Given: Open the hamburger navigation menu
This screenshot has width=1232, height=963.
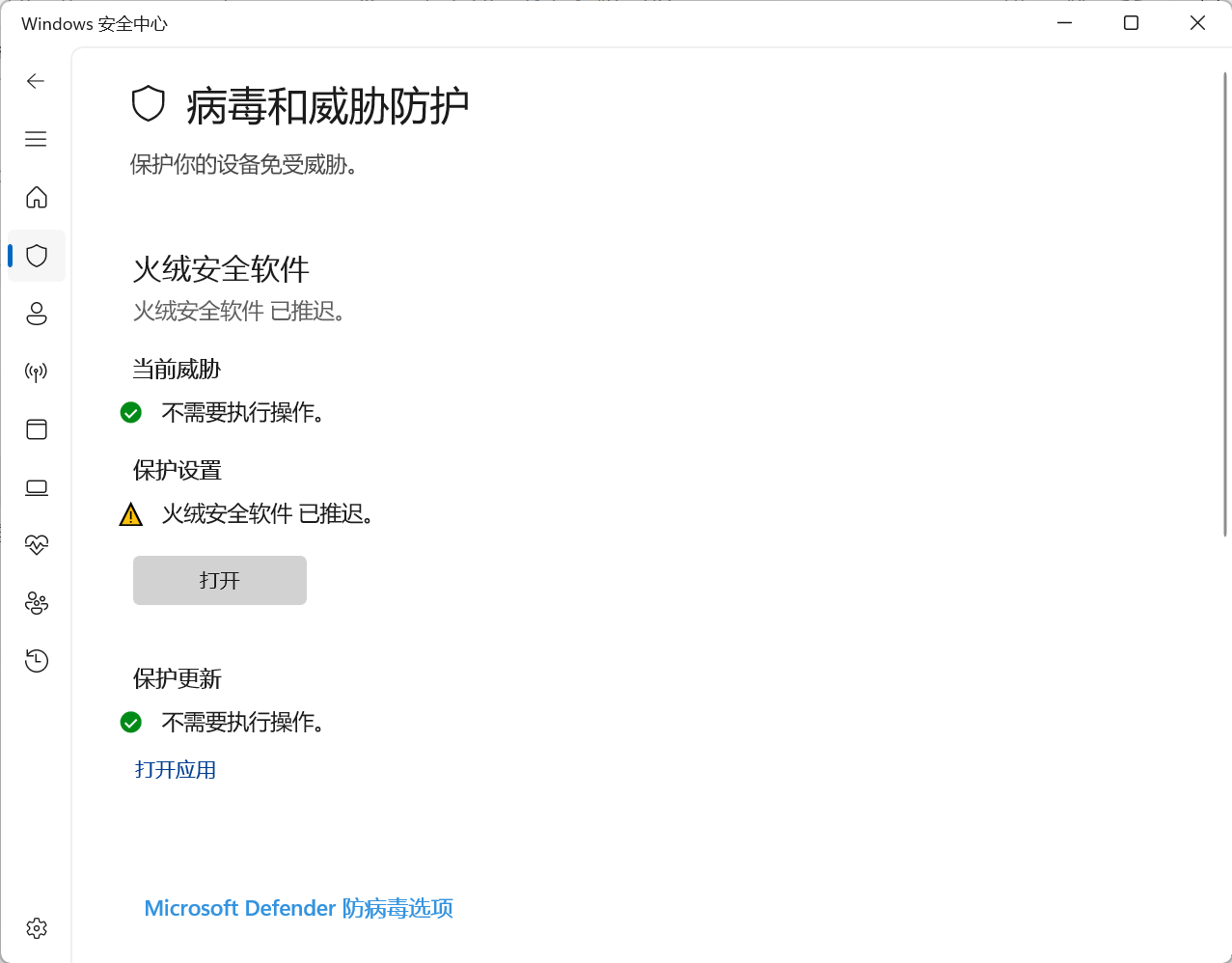Looking at the screenshot, I should (x=36, y=139).
